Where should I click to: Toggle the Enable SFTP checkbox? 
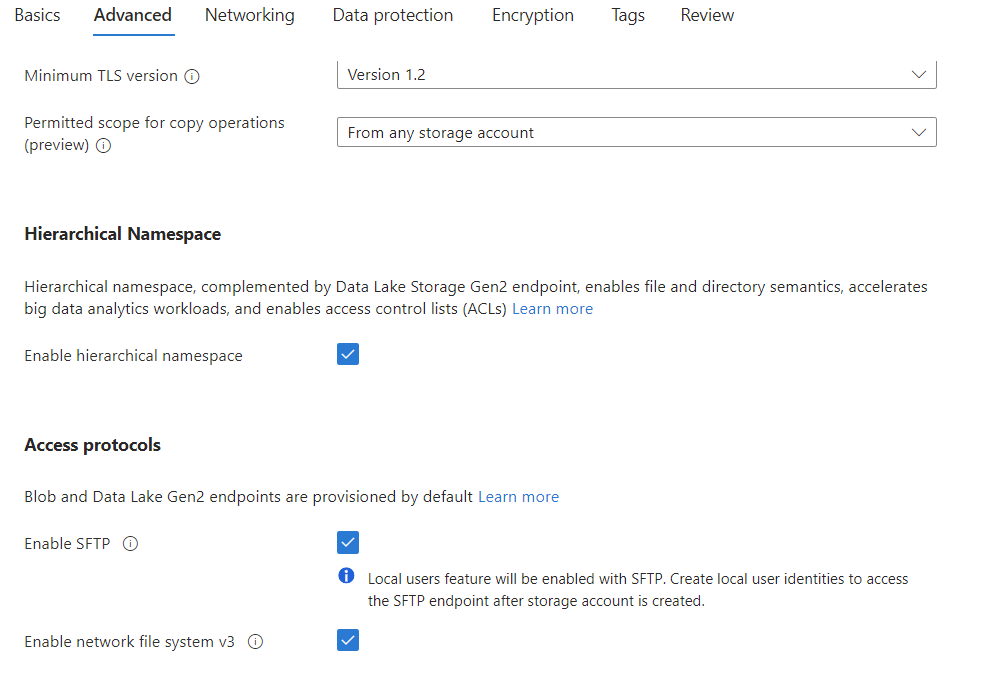coord(348,543)
